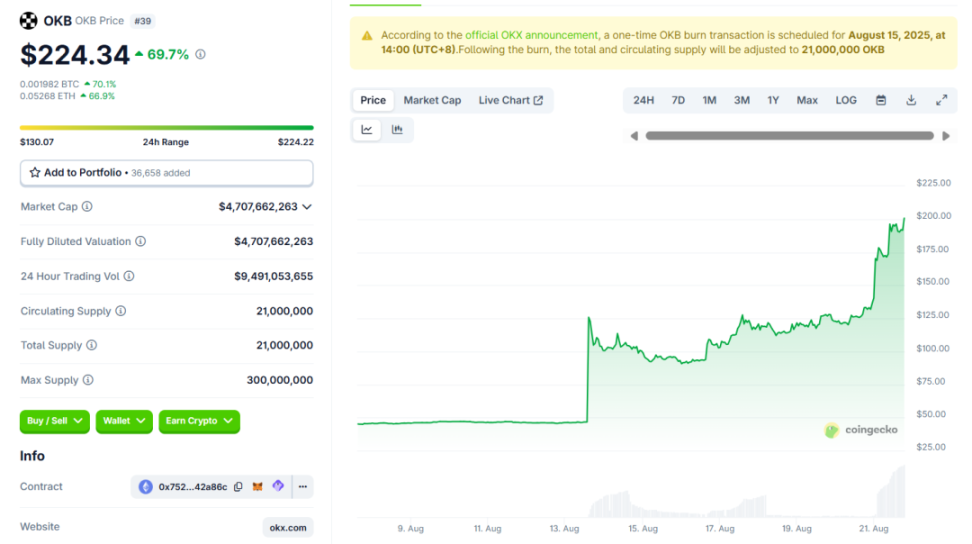Viewport: 972px width, 544px height.
Task: Copy the contract address icon
Action: click(x=238, y=487)
